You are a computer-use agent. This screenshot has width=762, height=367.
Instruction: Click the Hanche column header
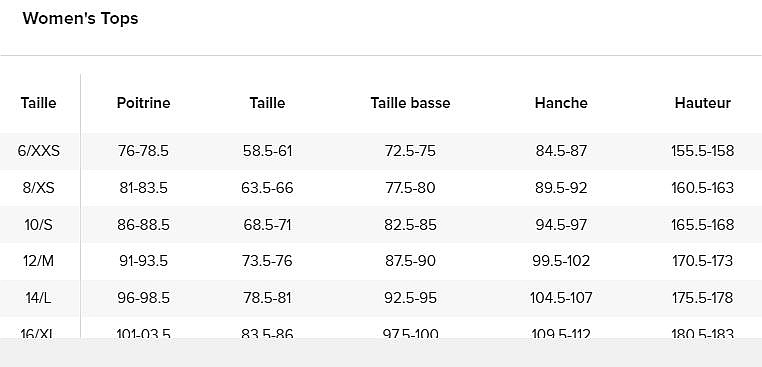point(561,103)
